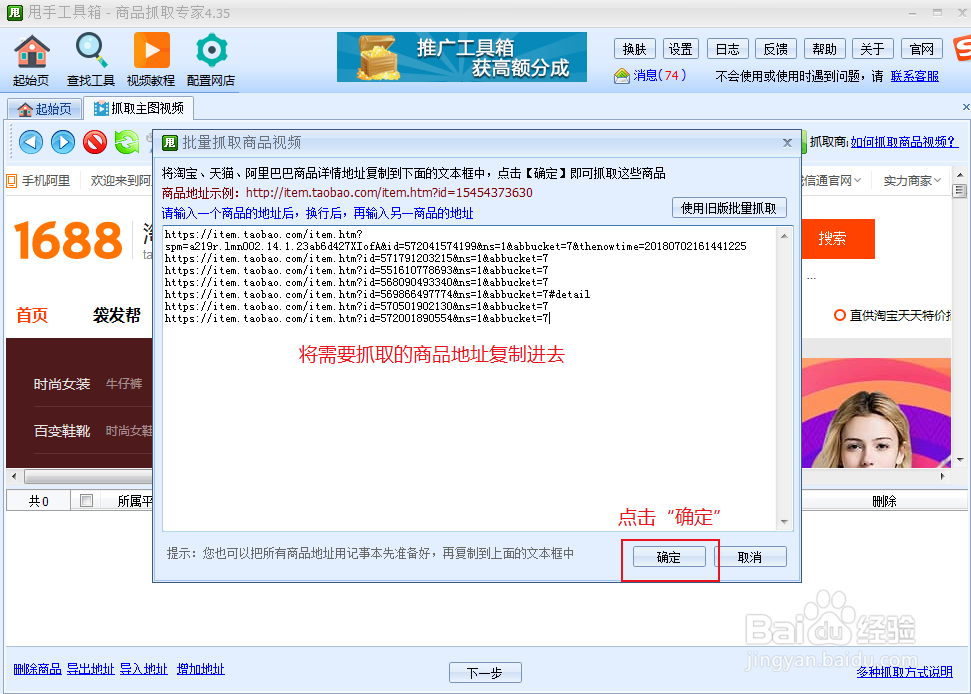This screenshot has height=694, width=971.
Task: Click the 1688 logo
Action: (x=69, y=240)
